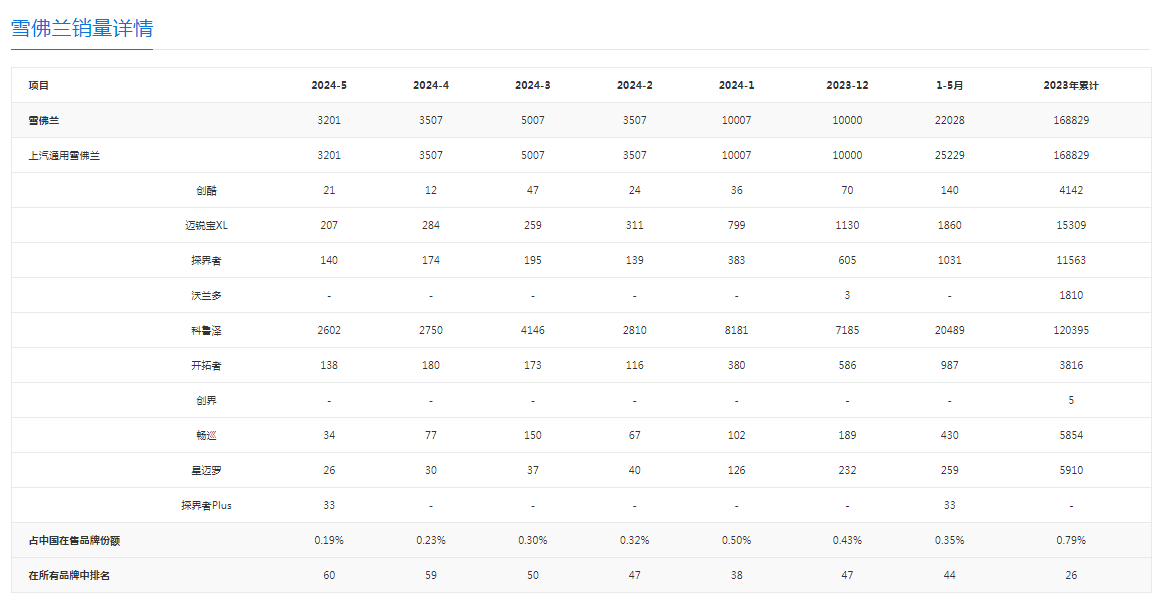Screen dimensions: 1169x602
Task: Select the 1-5月 column header
Action: pos(949,85)
